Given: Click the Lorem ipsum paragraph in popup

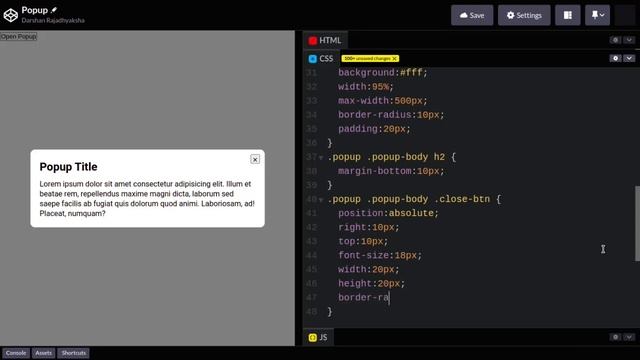Looking at the screenshot, I should [x=147, y=199].
